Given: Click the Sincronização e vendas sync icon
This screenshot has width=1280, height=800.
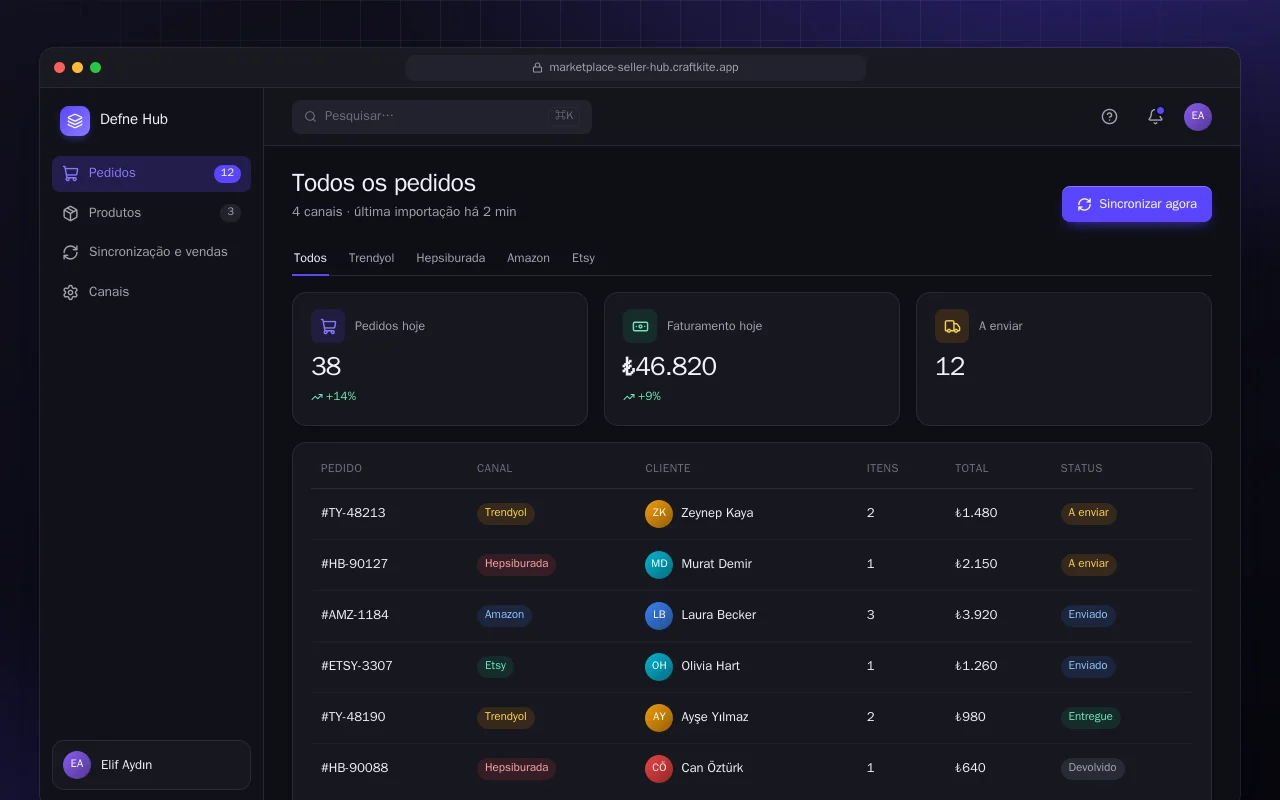Looking at the screenshot, I should [70, 252].
